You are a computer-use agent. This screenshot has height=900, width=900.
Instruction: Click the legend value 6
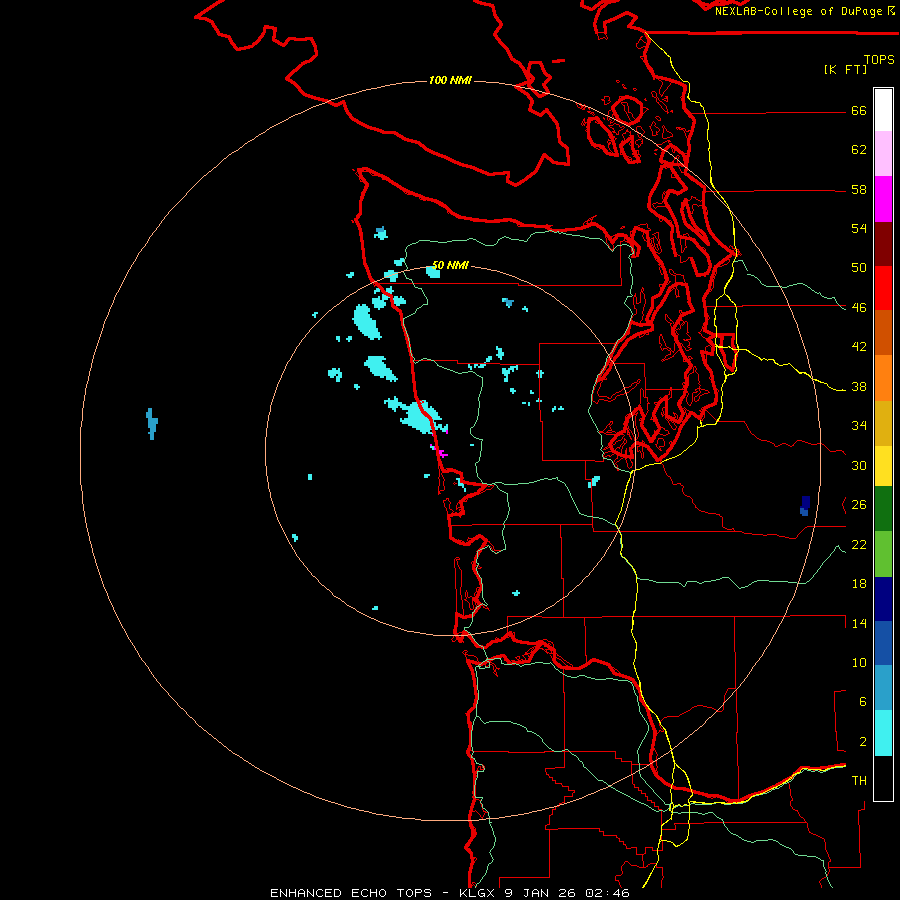863,702
